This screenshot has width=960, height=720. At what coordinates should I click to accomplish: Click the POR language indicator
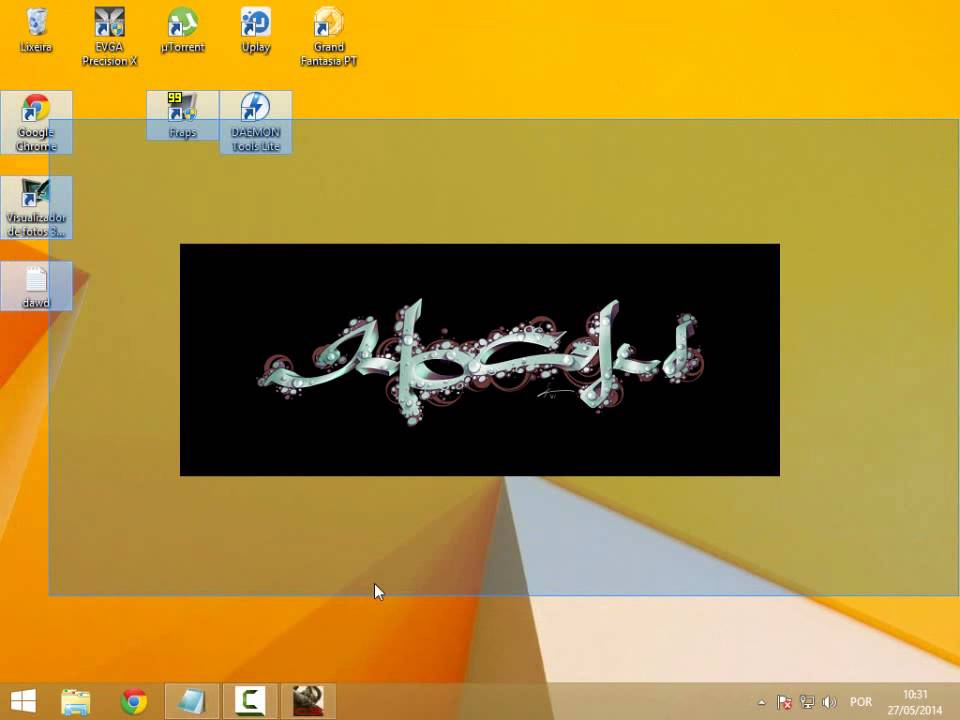pos(861,702)
